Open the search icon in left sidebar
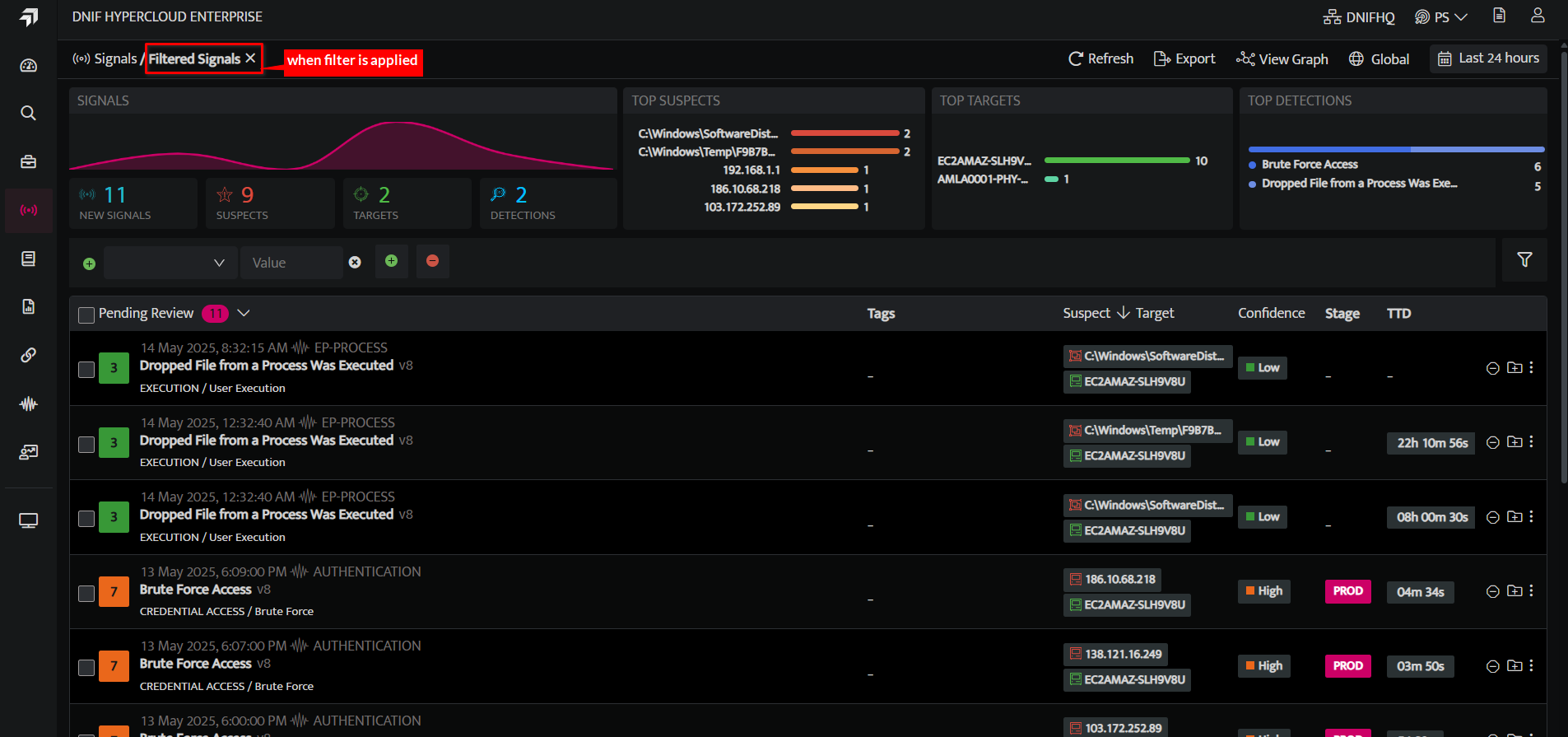This screenshot has width=1568, height=737. [x=29, y=113]
